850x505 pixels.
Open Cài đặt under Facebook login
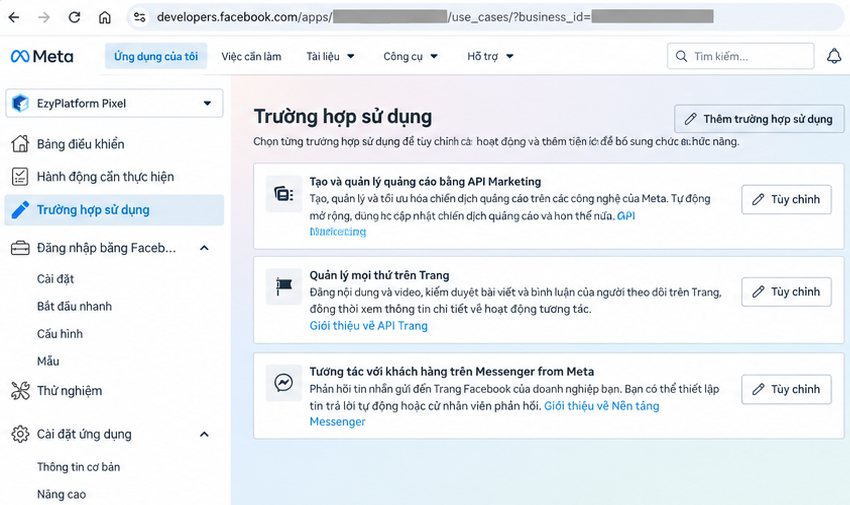tap(55, 279)
